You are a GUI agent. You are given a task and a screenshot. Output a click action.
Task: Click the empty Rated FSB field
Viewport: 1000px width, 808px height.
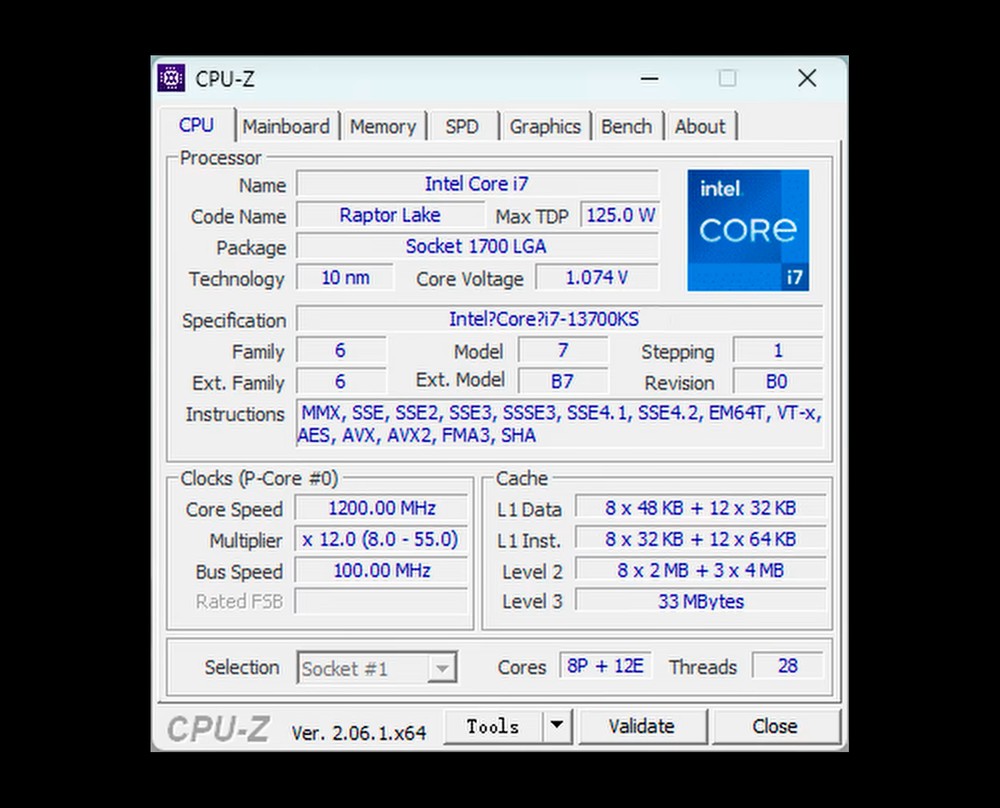pyautogui.click(x=381, y=601)
